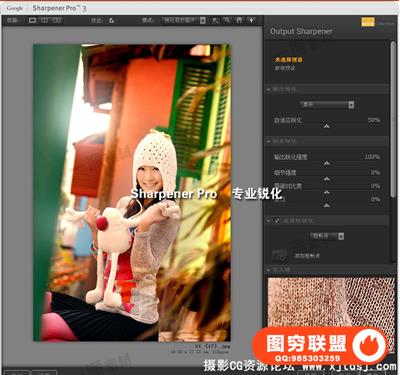
Task: Open the control points dropdown
Action: point(328,236)
